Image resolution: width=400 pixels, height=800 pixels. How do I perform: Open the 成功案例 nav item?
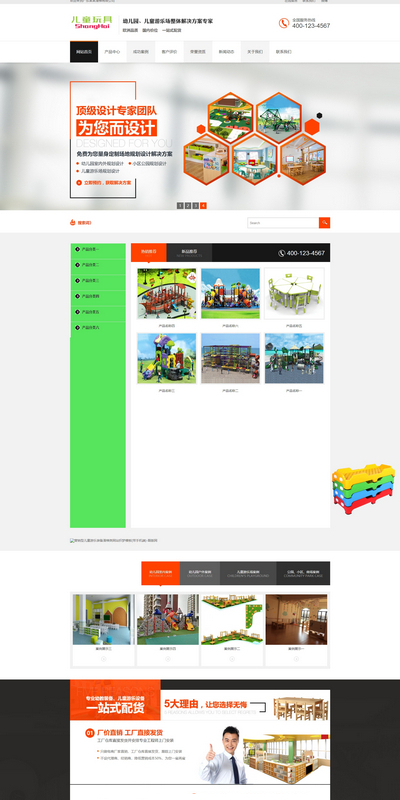tap(141, 52)
